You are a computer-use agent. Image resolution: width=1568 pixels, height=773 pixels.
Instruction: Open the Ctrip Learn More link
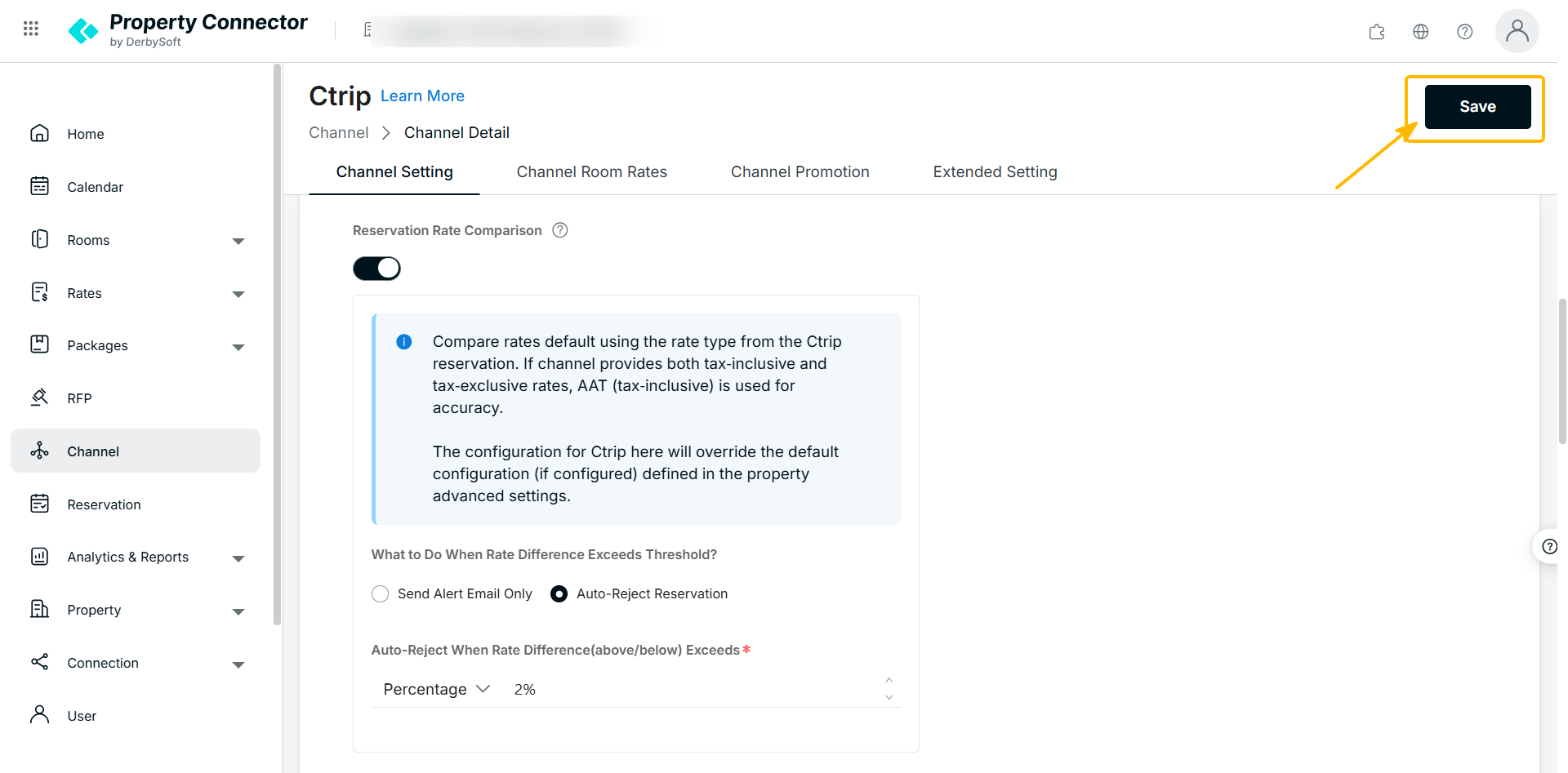pyautogui.click(x=422, y=96)
